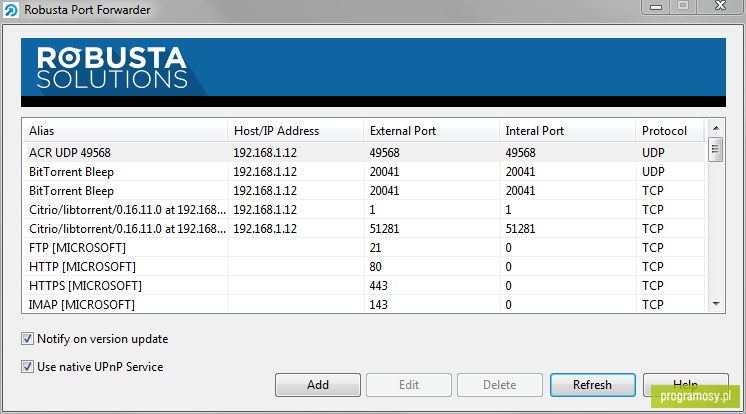
Task: Sort by Alias column header
Action: (124, 131)
